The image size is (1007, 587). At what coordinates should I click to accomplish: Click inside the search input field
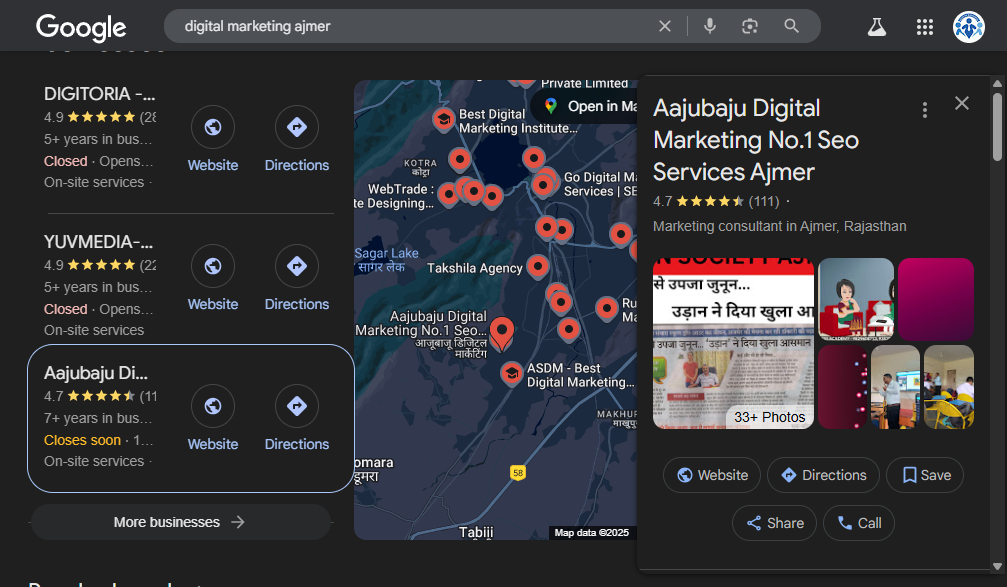(410, 26)
